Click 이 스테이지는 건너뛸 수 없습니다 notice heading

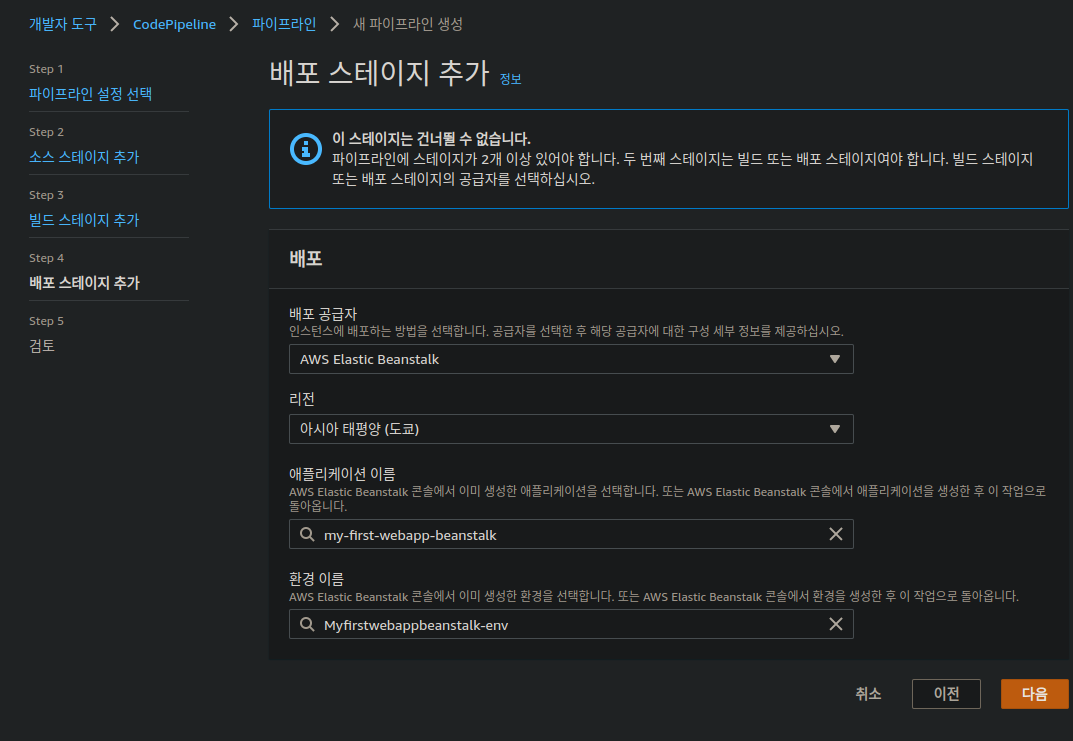(431, 139)
